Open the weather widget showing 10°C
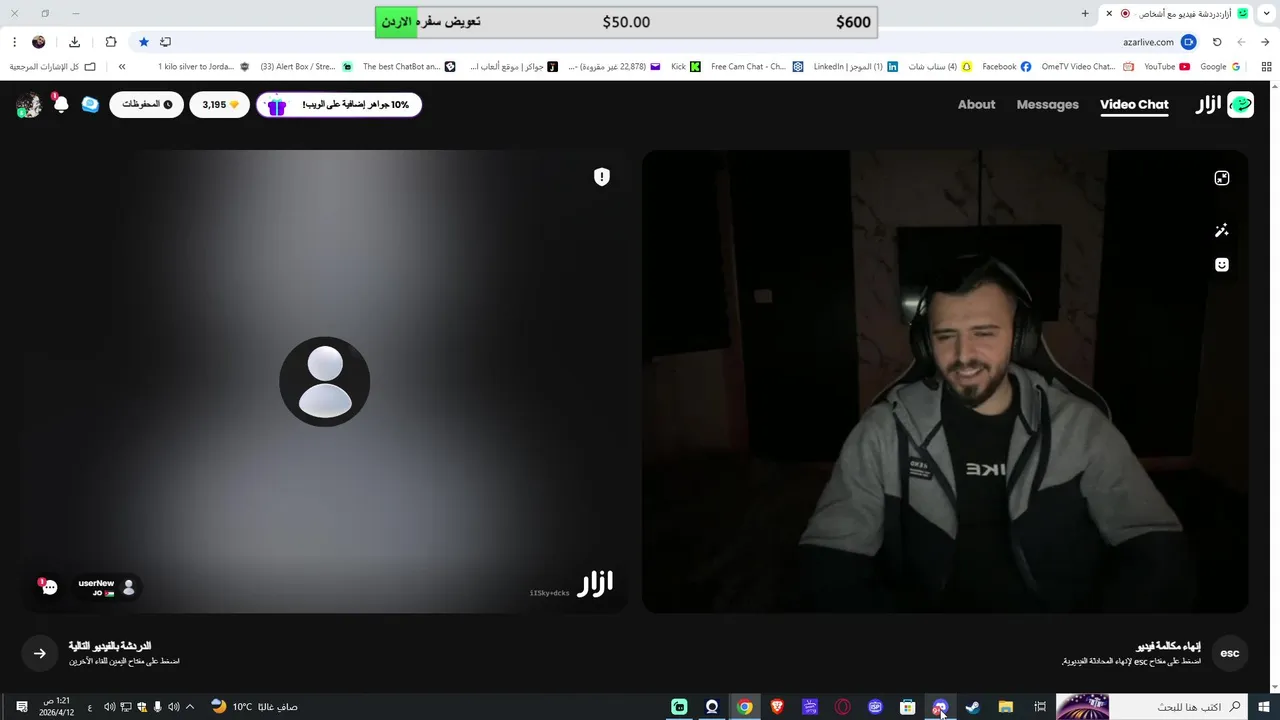The height and width of the screenshot is (720, 1280). 254,707
